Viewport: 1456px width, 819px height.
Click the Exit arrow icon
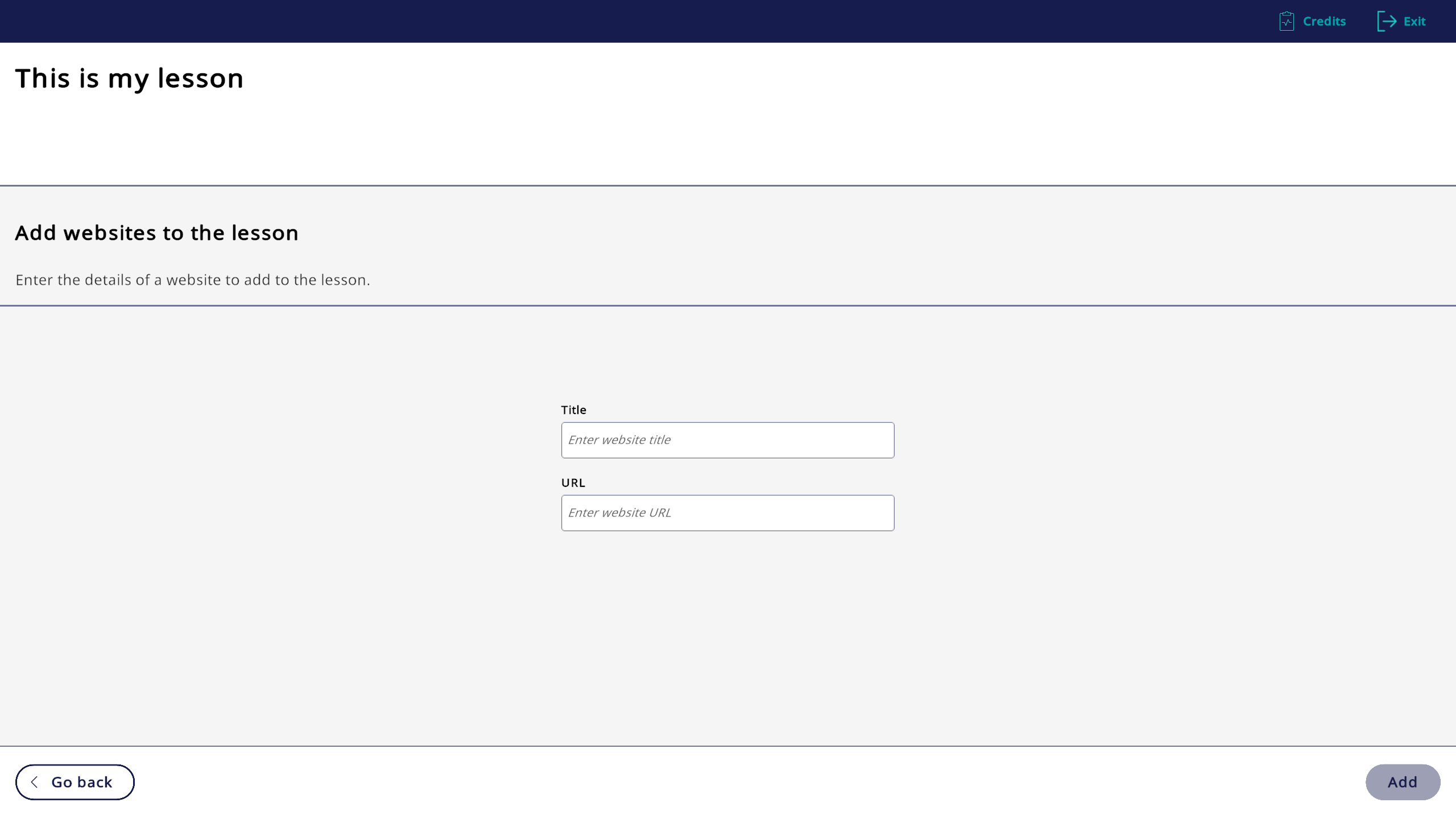pyautogui.click(x=1387, y=21)
